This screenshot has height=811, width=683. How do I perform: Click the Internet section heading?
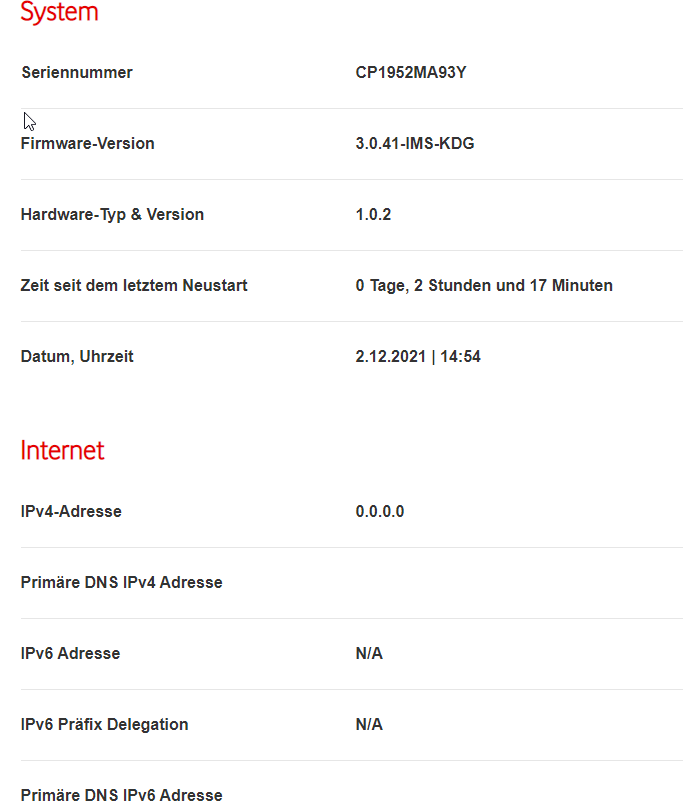tap(63, 450)
